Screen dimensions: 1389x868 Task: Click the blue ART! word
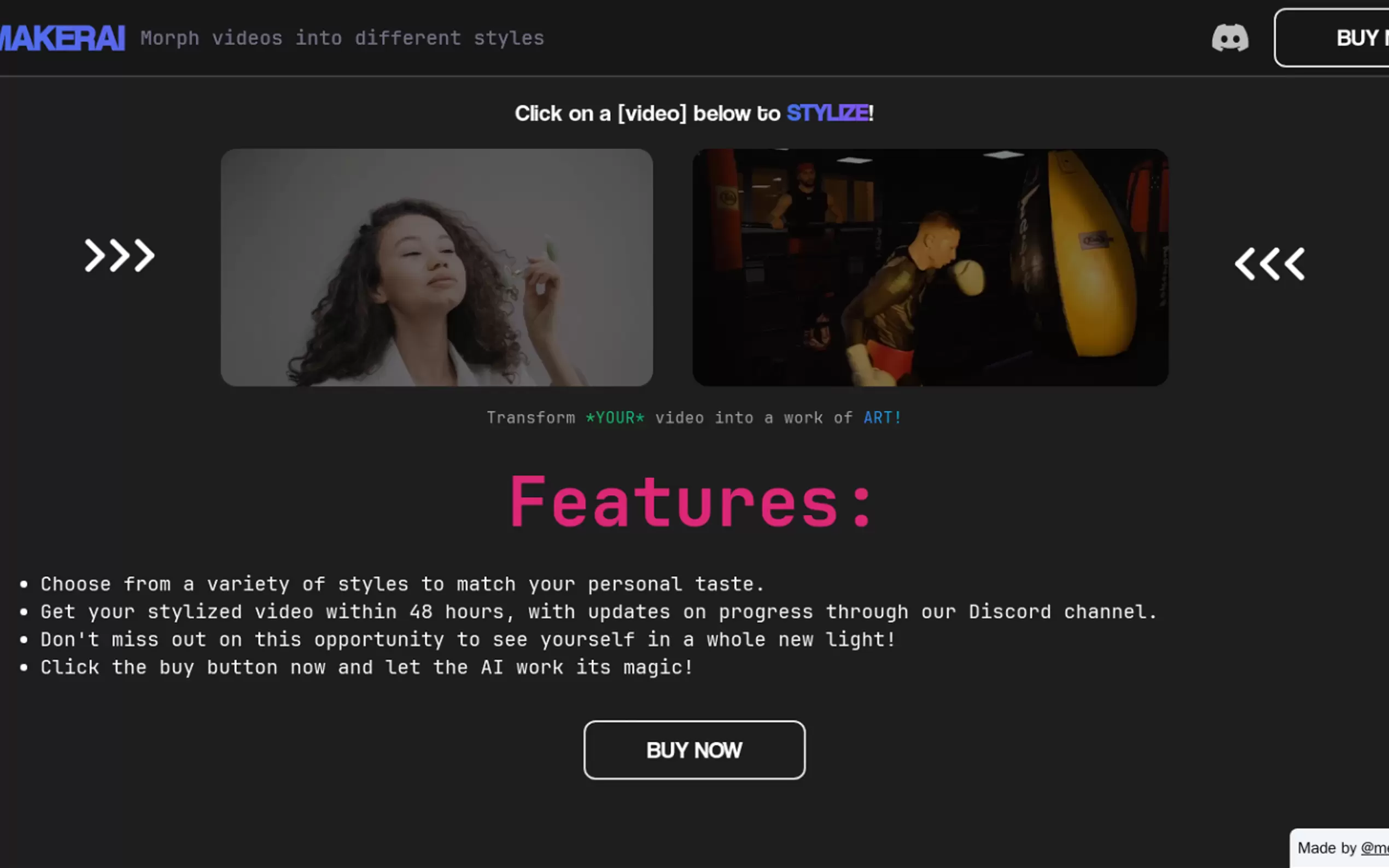pyautogui.click(x=882, y=418)
